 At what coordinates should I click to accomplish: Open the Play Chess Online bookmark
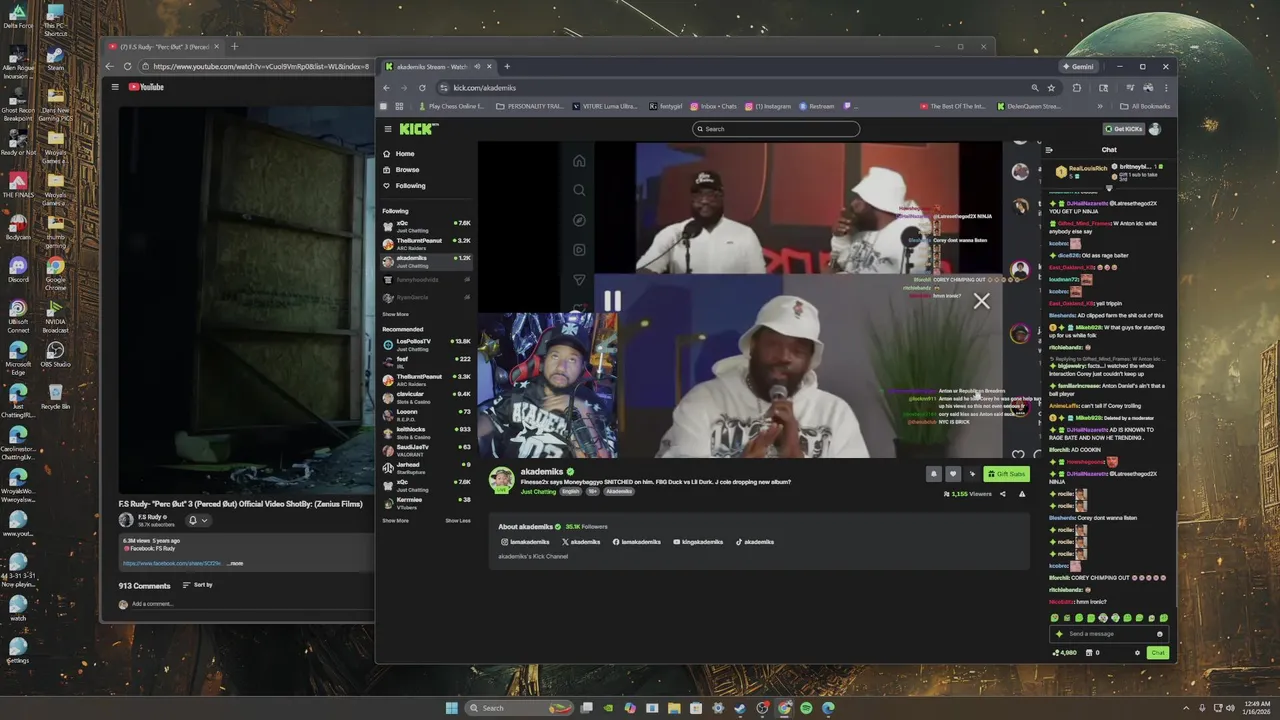tap(452, 106)
